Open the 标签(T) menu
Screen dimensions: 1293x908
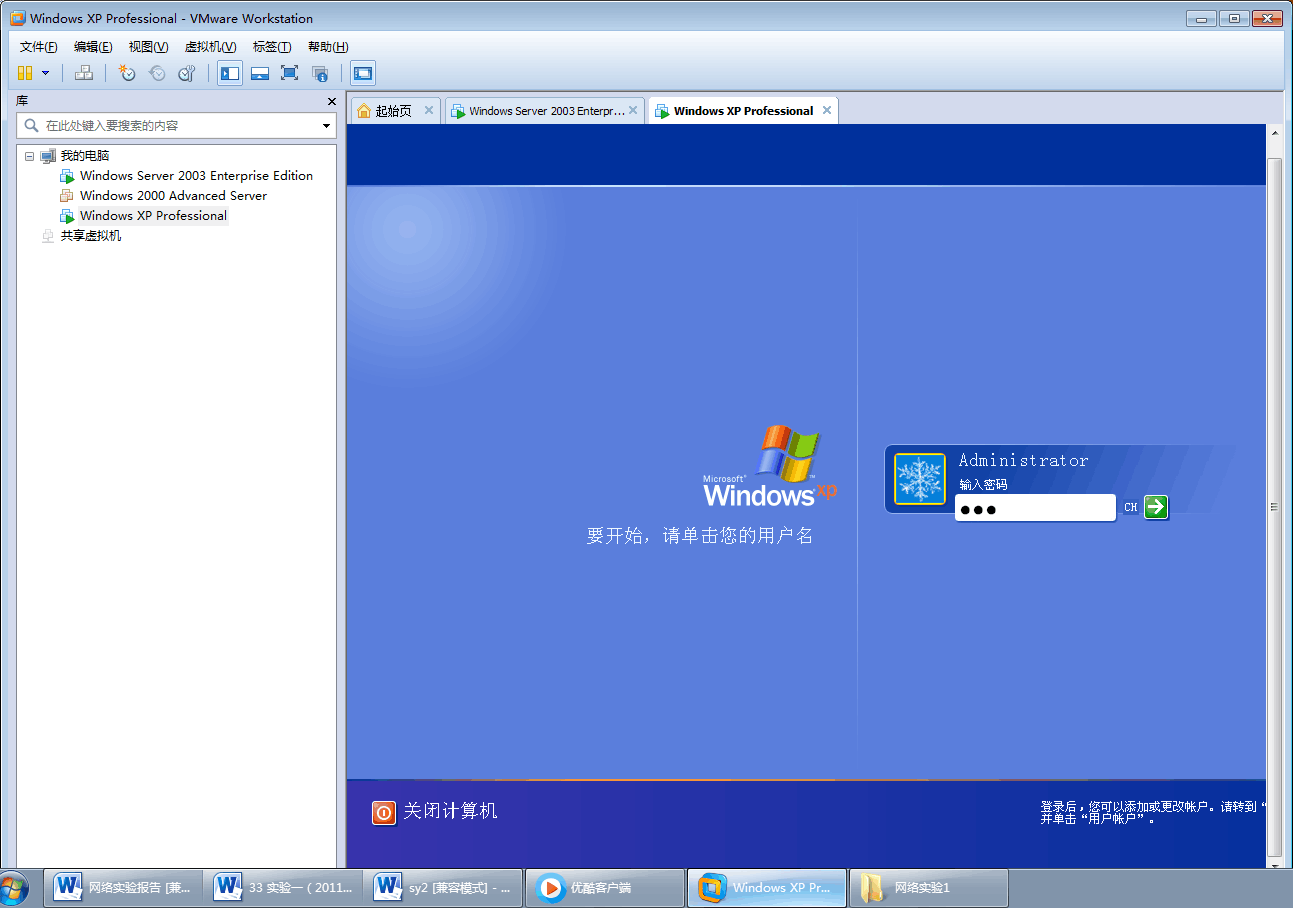(x=272, y=47)
